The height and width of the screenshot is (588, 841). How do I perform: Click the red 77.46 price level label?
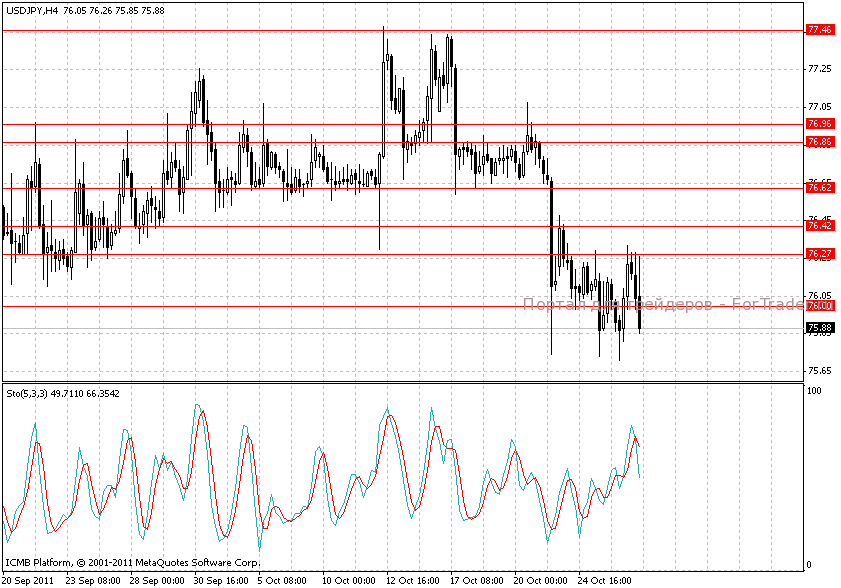(820, 30)
